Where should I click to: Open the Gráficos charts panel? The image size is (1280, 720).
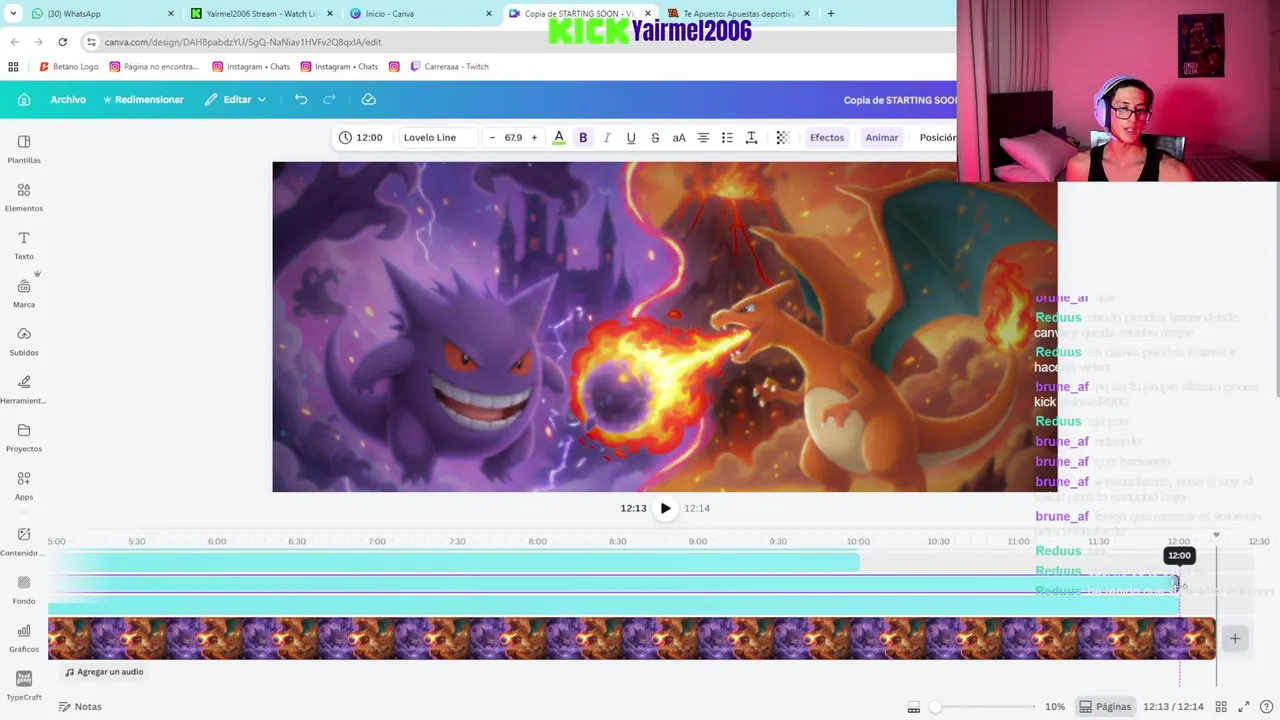24,637
